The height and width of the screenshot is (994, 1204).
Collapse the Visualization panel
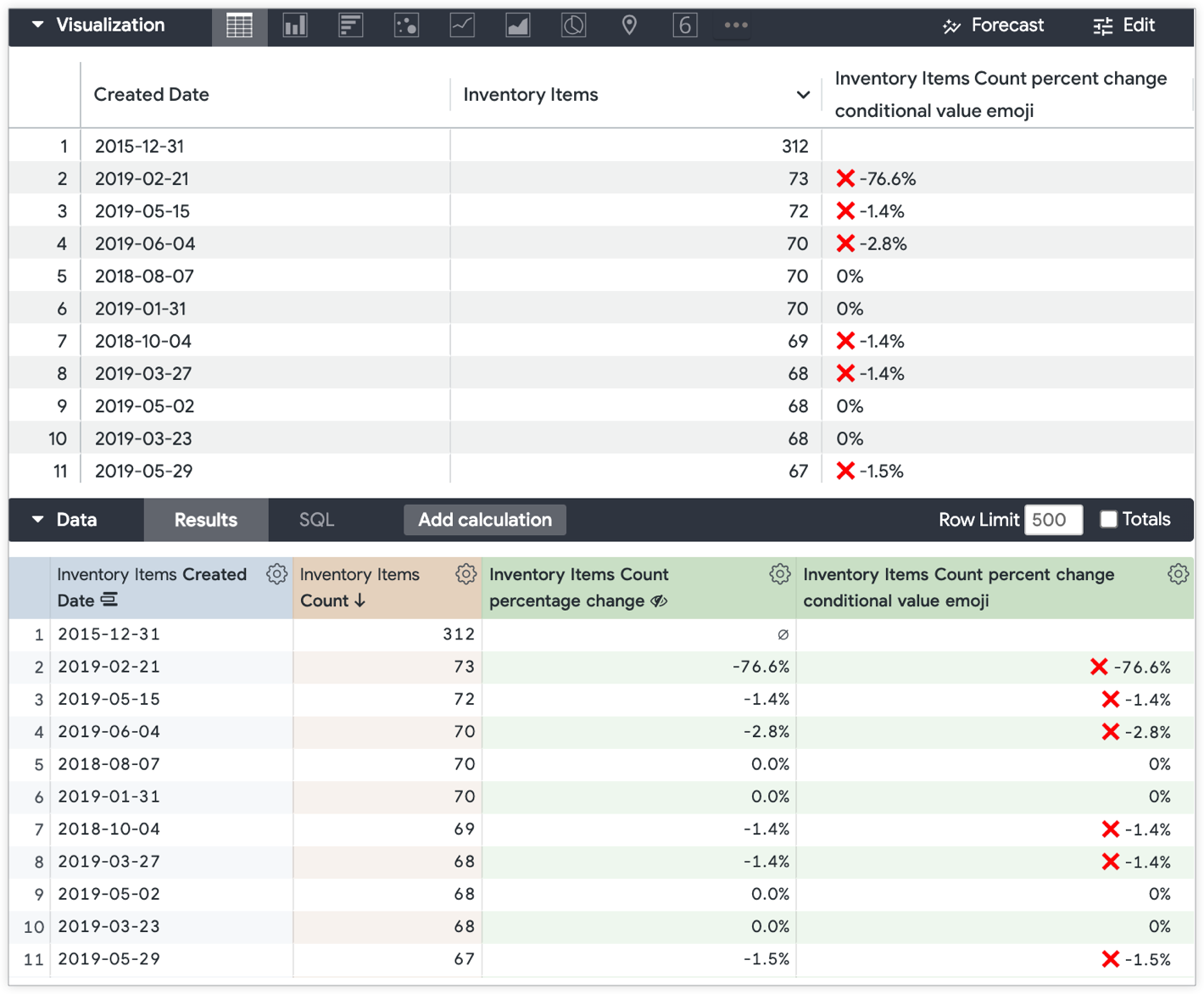pos(38,25)
